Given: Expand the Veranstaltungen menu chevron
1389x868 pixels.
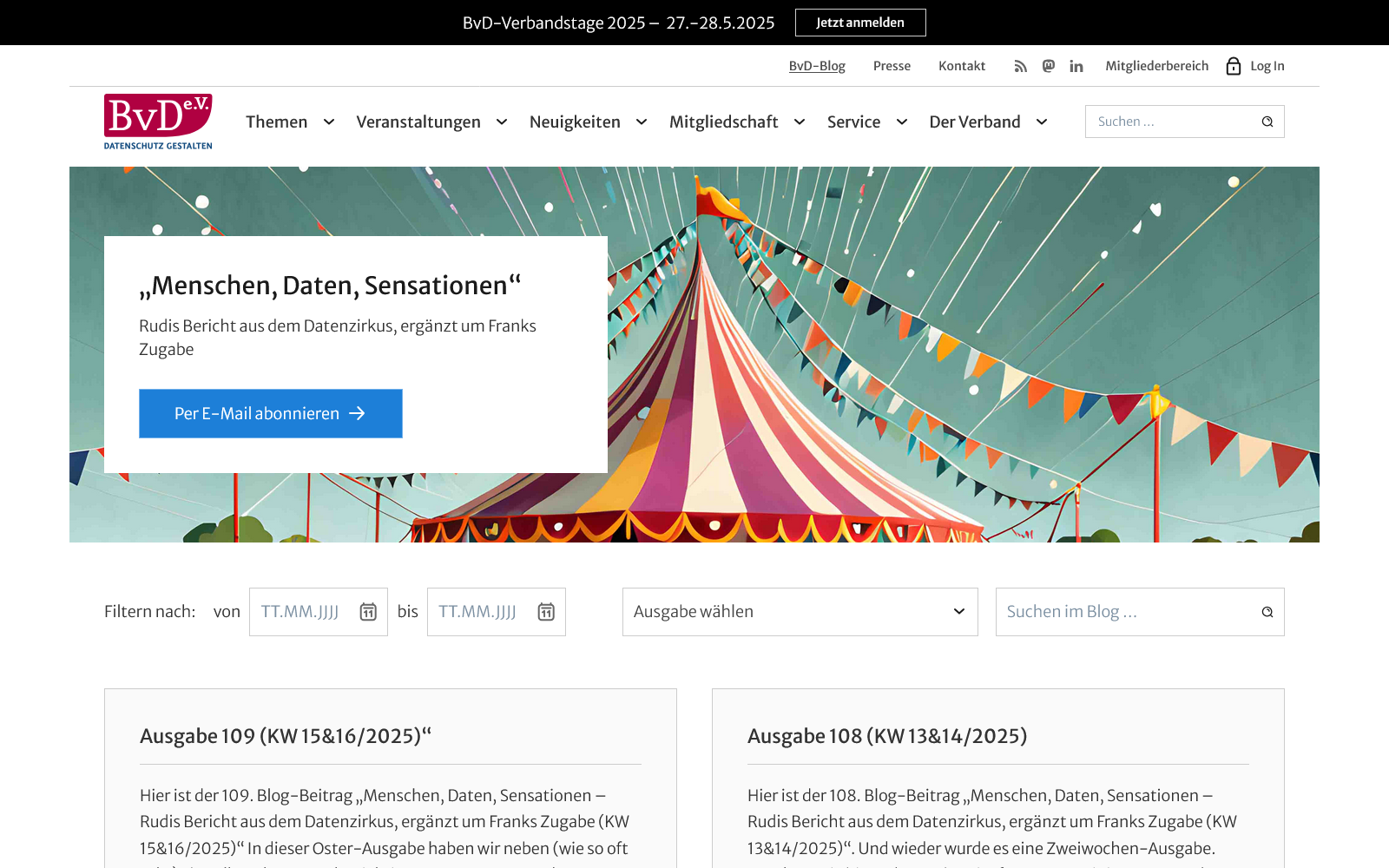Looking at the screenshot, I should 502,122.
